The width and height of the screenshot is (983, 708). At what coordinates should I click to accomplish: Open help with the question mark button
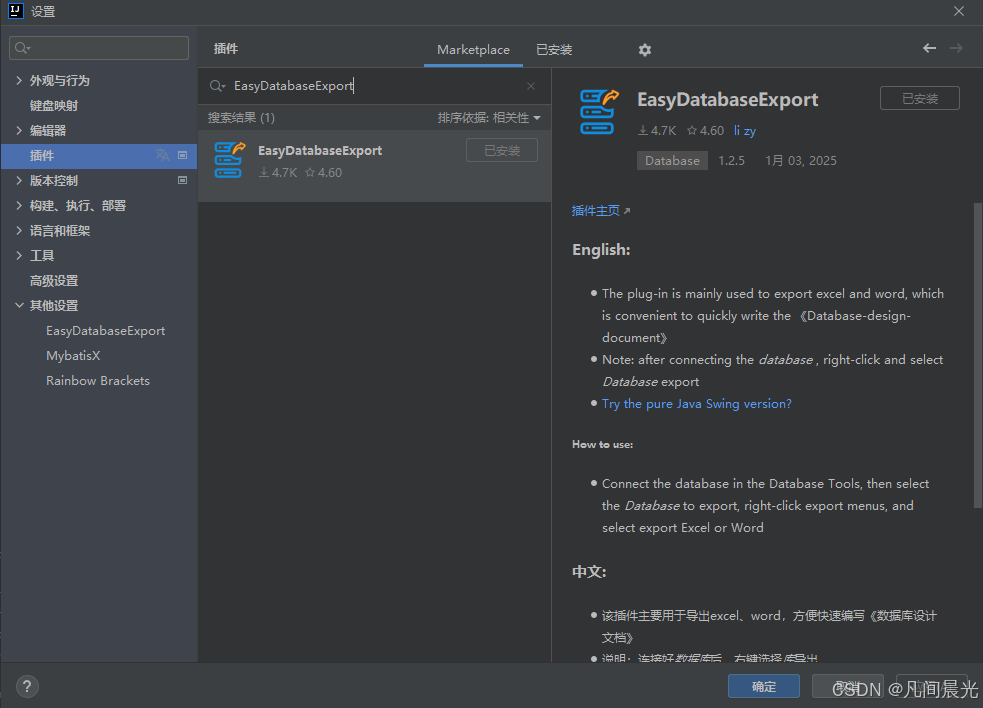27,687
